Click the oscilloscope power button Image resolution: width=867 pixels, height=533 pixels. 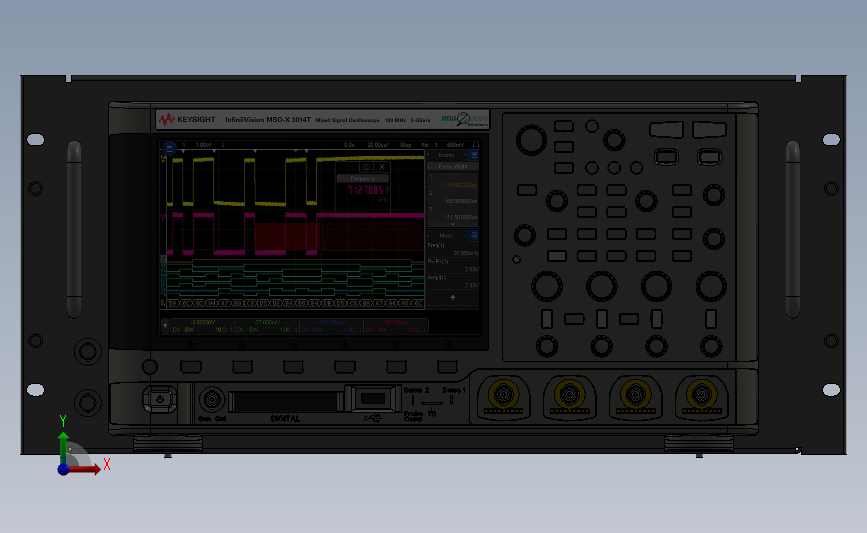pos(160,399)
